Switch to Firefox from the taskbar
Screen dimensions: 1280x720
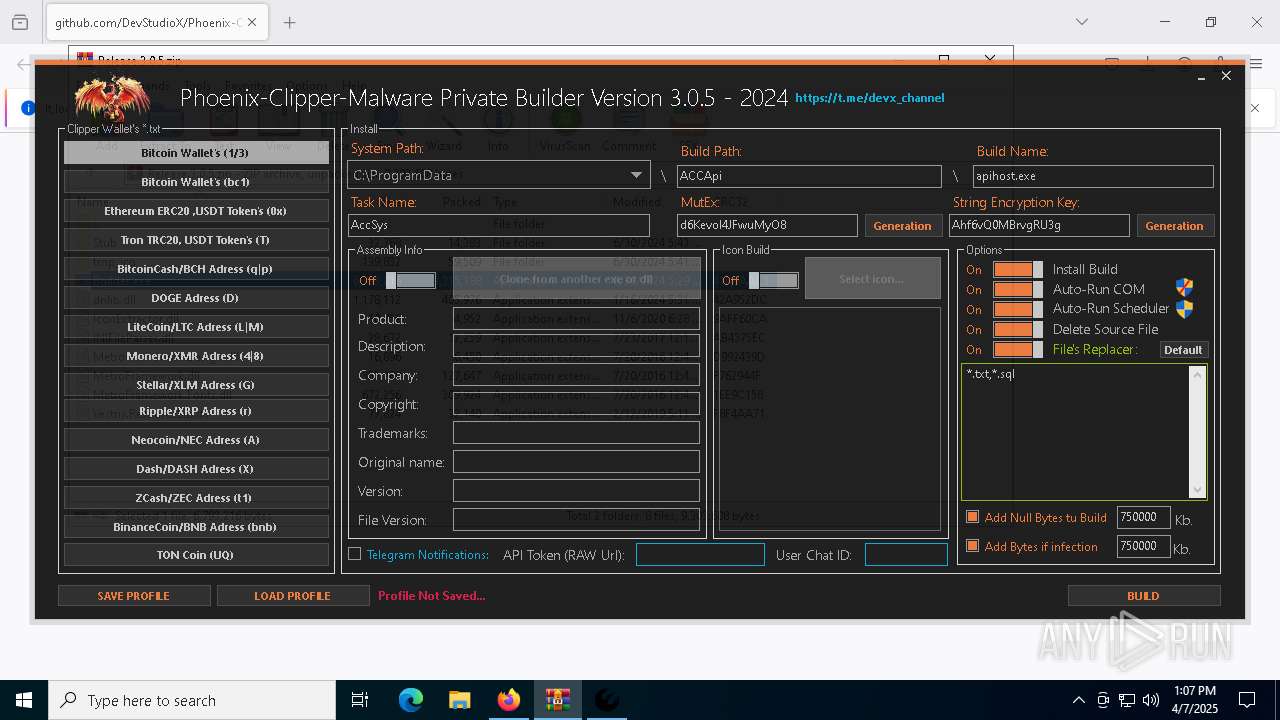coord(509,700)
